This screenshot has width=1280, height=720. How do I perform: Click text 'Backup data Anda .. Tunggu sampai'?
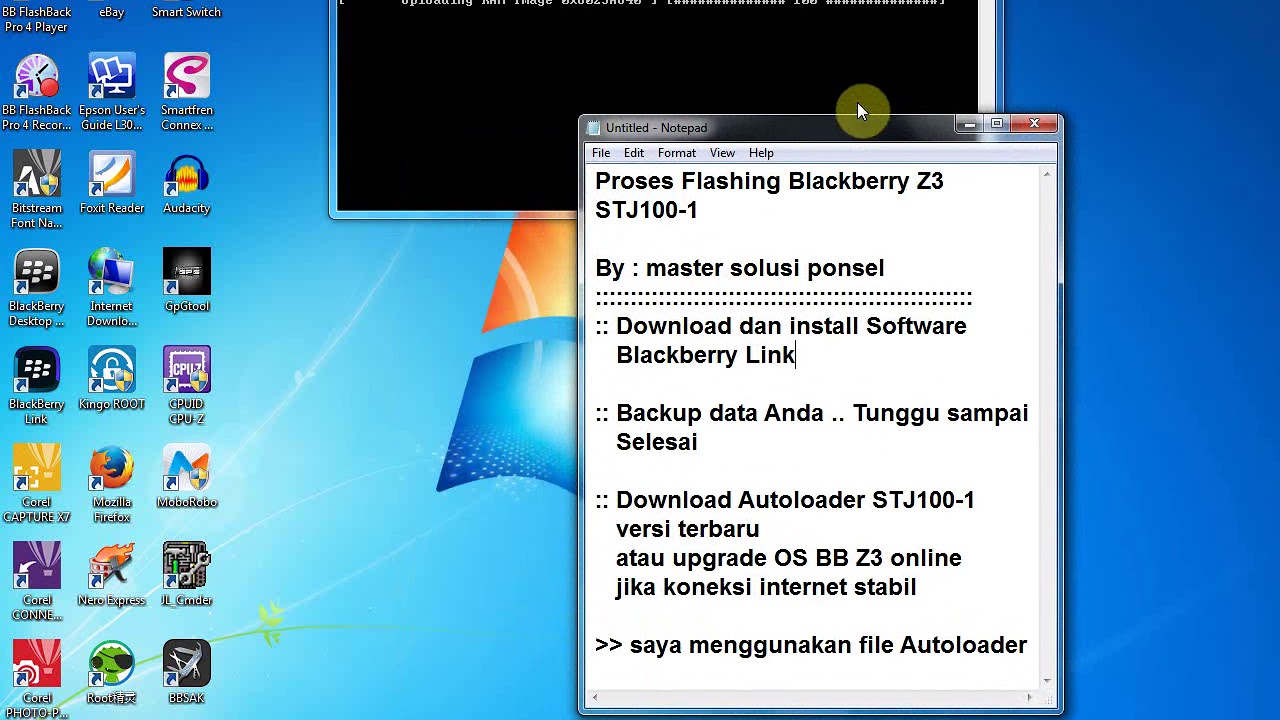pos(822,413)
